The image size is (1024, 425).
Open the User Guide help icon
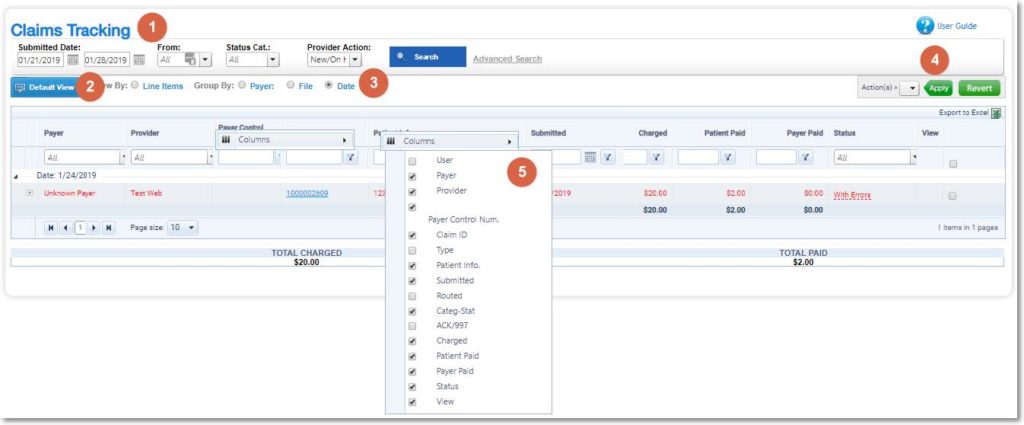tap(925, 26)
